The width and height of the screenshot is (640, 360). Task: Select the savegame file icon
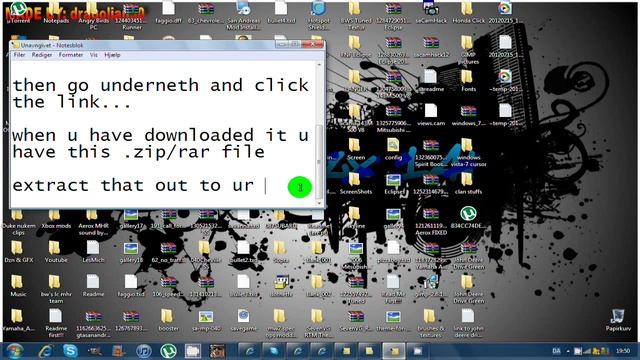(x=243, y=320)
